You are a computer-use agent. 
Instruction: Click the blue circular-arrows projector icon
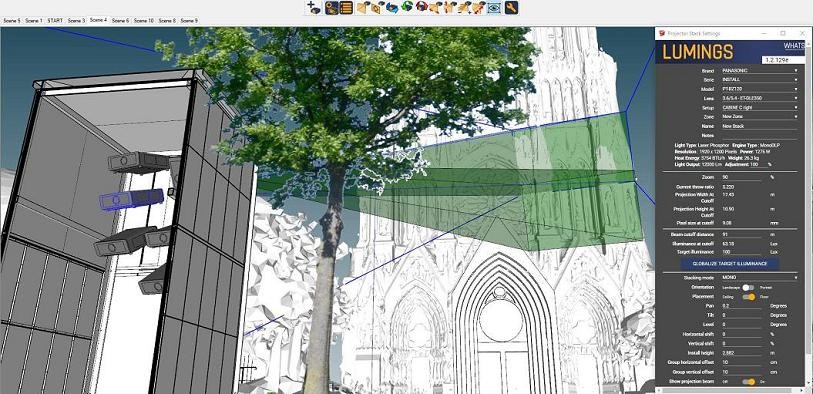[x=393, y=7]
